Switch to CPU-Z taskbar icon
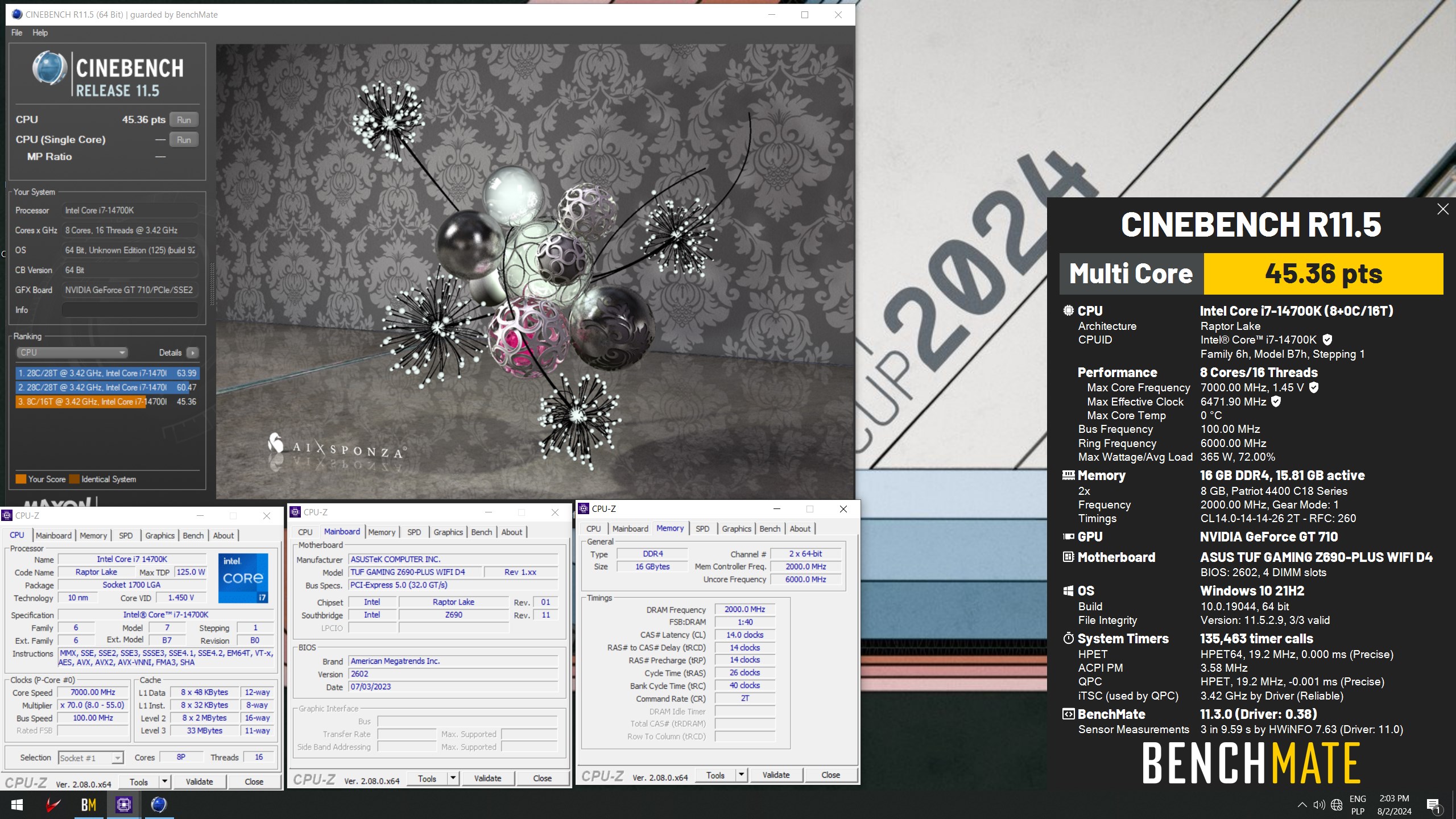Viewport: 1456px width, 819px height. 123,805
